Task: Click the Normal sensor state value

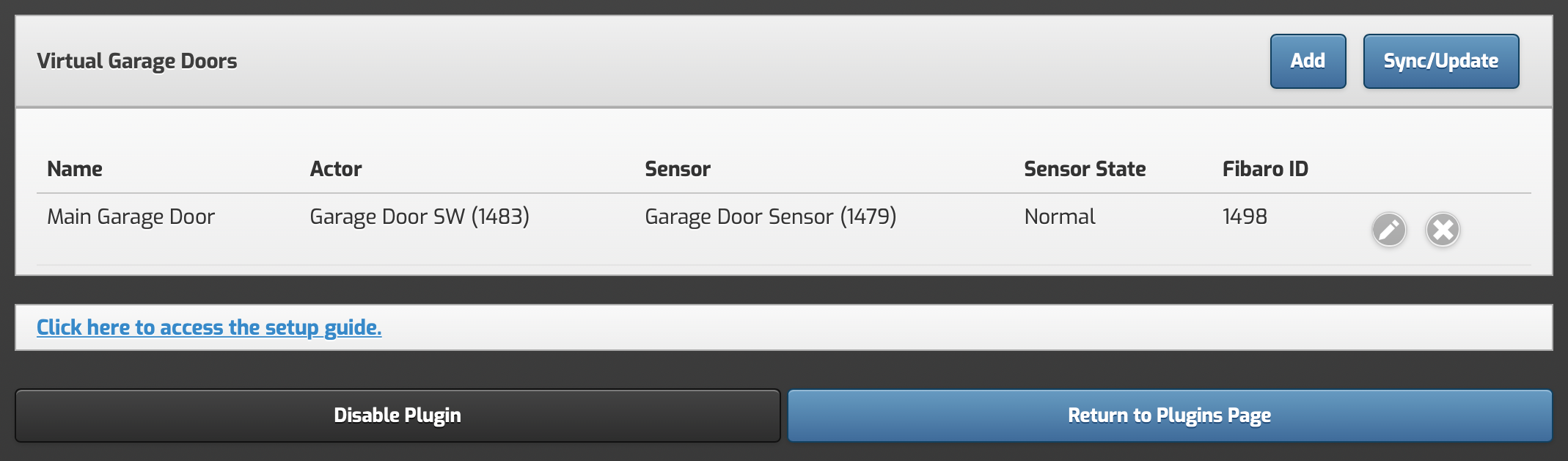Action: 1060,217
